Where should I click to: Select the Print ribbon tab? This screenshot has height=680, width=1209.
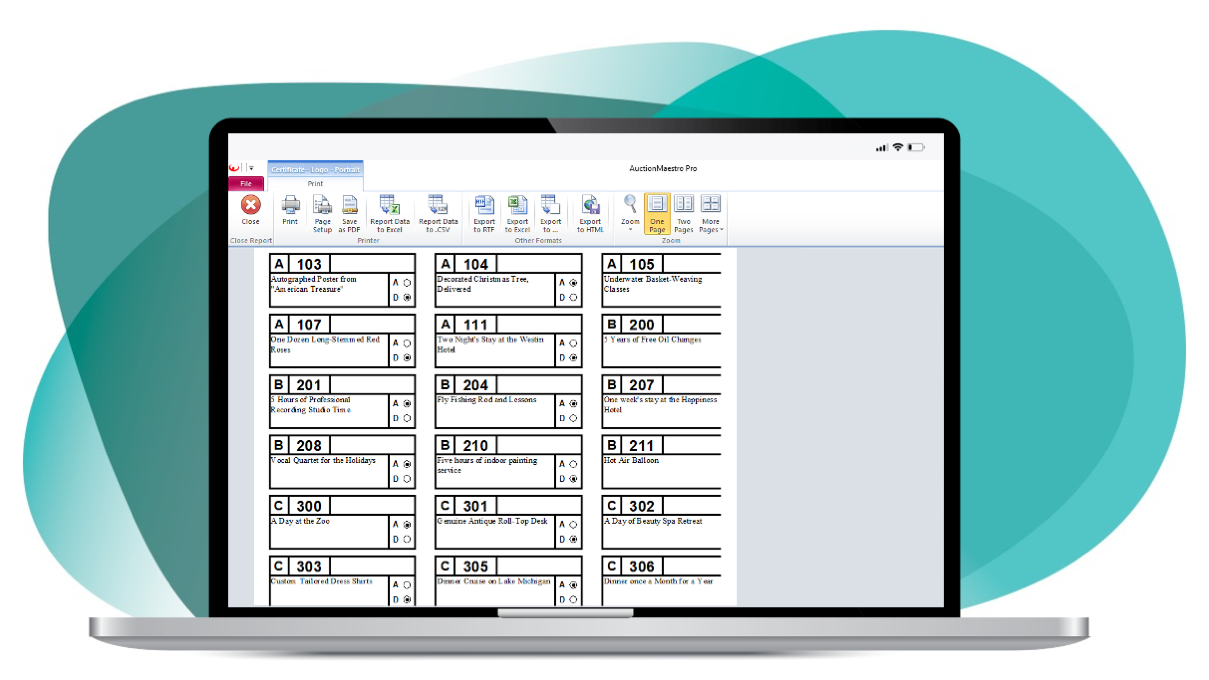pyautogui.click(x=315, y=184)
